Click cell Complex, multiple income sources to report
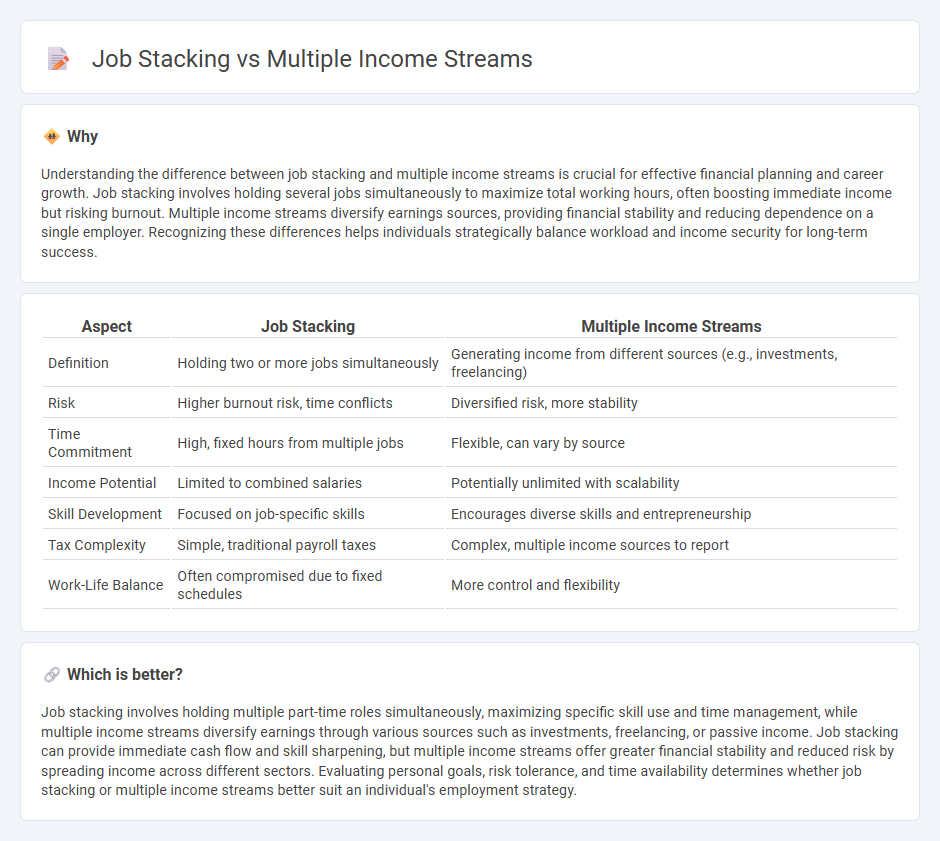 click(x=671, y=545)
